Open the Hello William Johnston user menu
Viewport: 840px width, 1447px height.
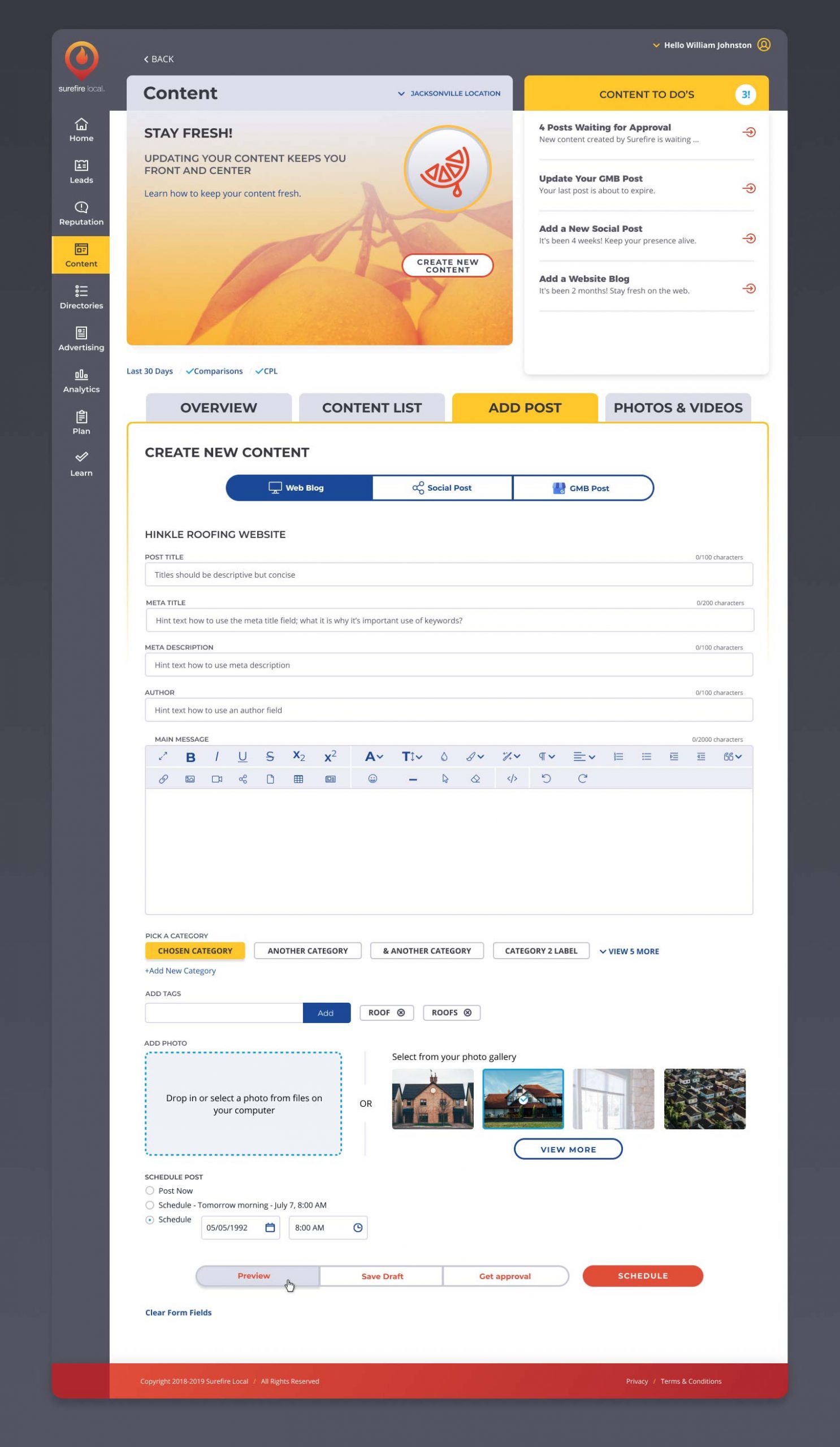point(711,45)
